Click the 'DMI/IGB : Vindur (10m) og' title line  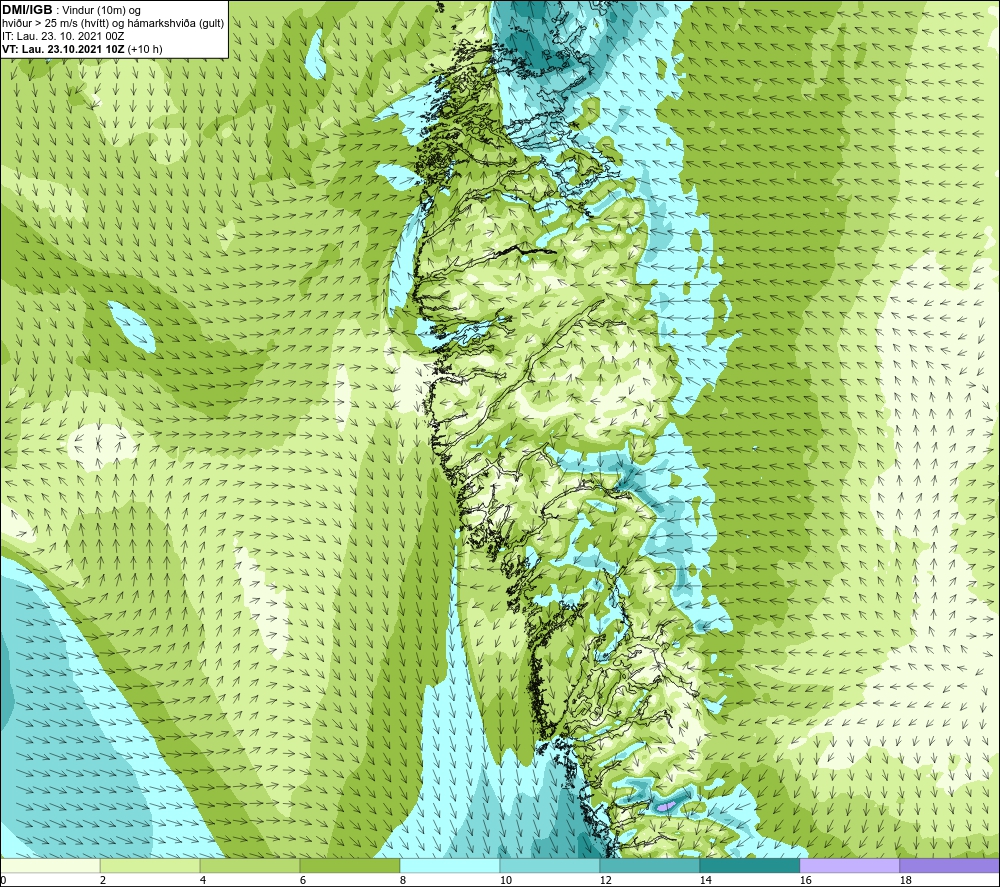point(71,10)
